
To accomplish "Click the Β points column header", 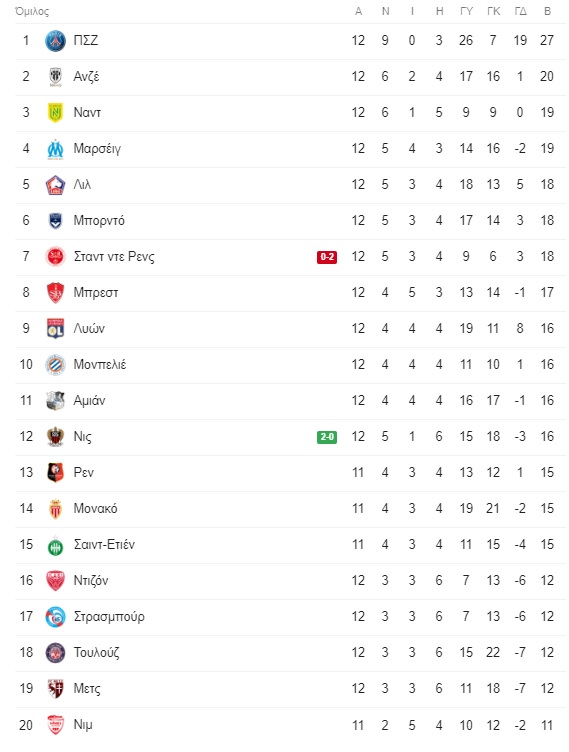I will (547, 12).
